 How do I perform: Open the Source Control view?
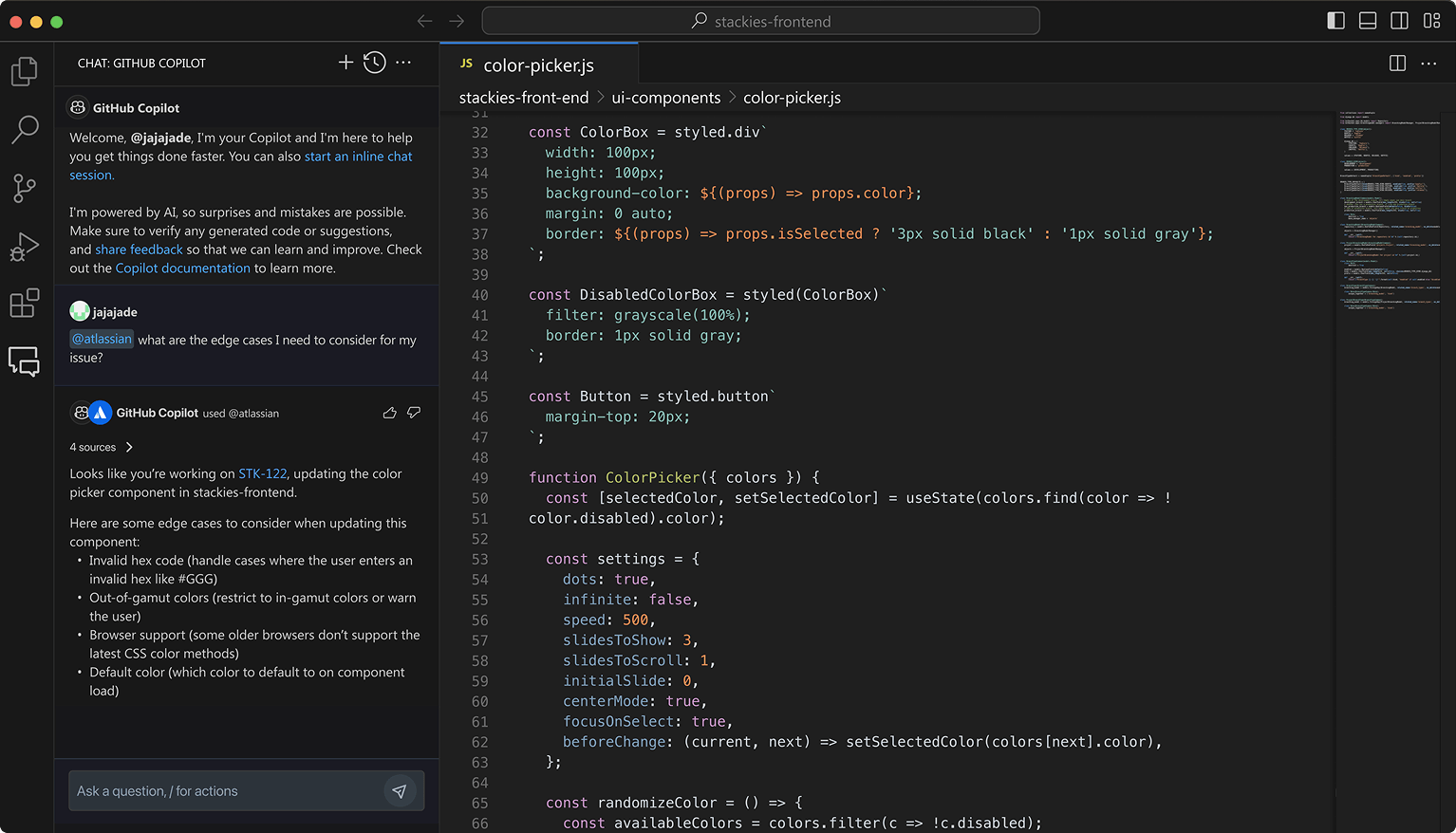pyautogui.click(x=25, y=188)
